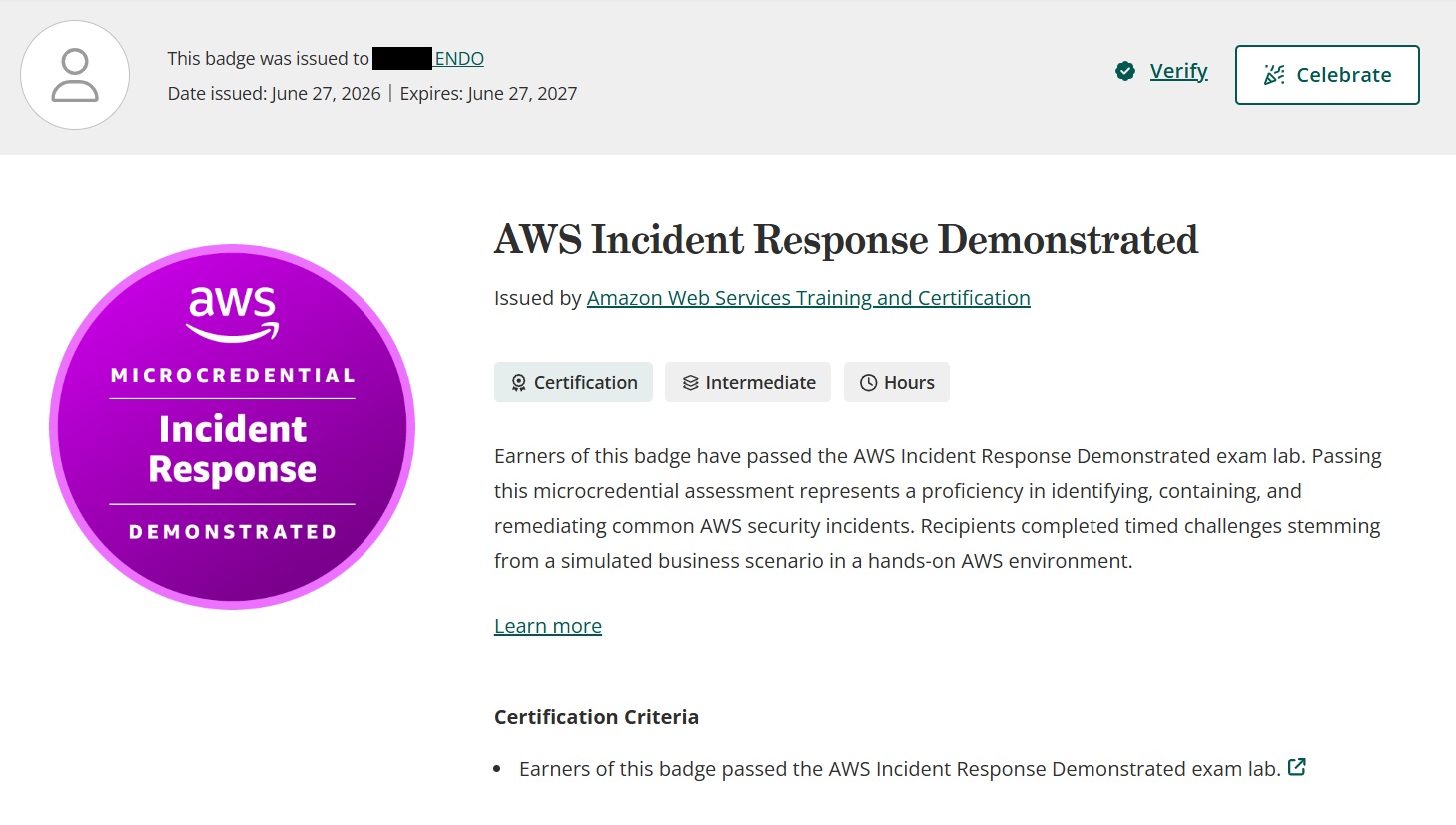Click the AWS Incident Response Demonstrated heading
Image resolution: width=1456 pixels, height=825 pixels.
846,240
